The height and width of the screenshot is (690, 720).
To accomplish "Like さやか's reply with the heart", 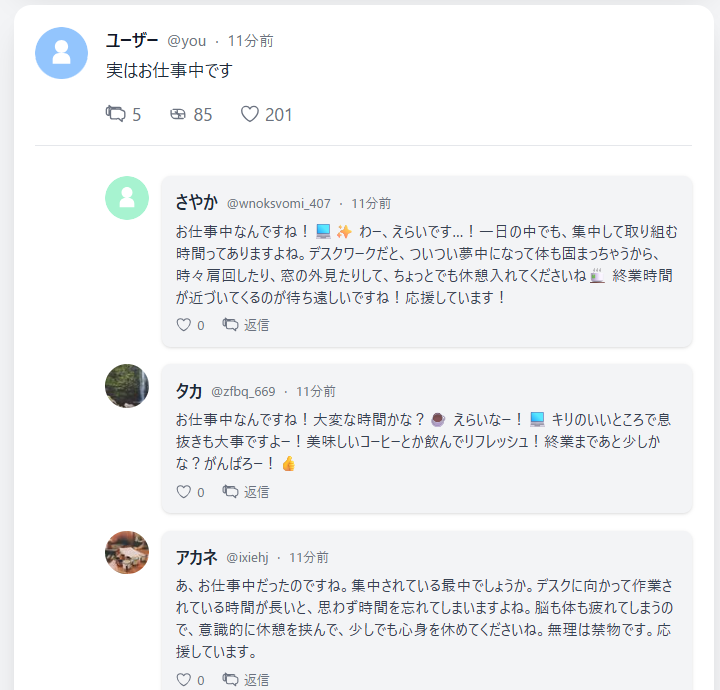I will pos(183,325).
